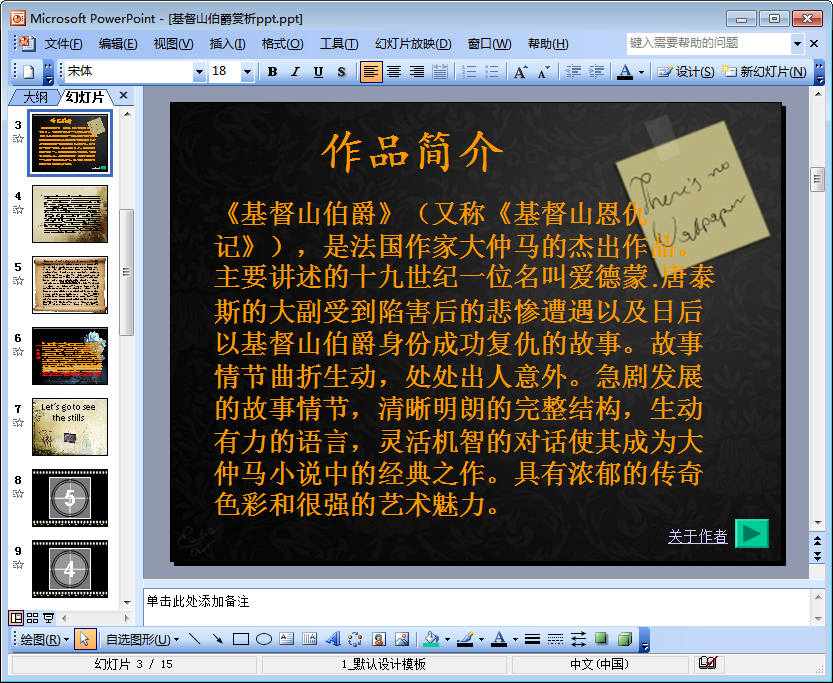Select the Rectangle drawing tool

pyautogui.click(x=241, y=639)
